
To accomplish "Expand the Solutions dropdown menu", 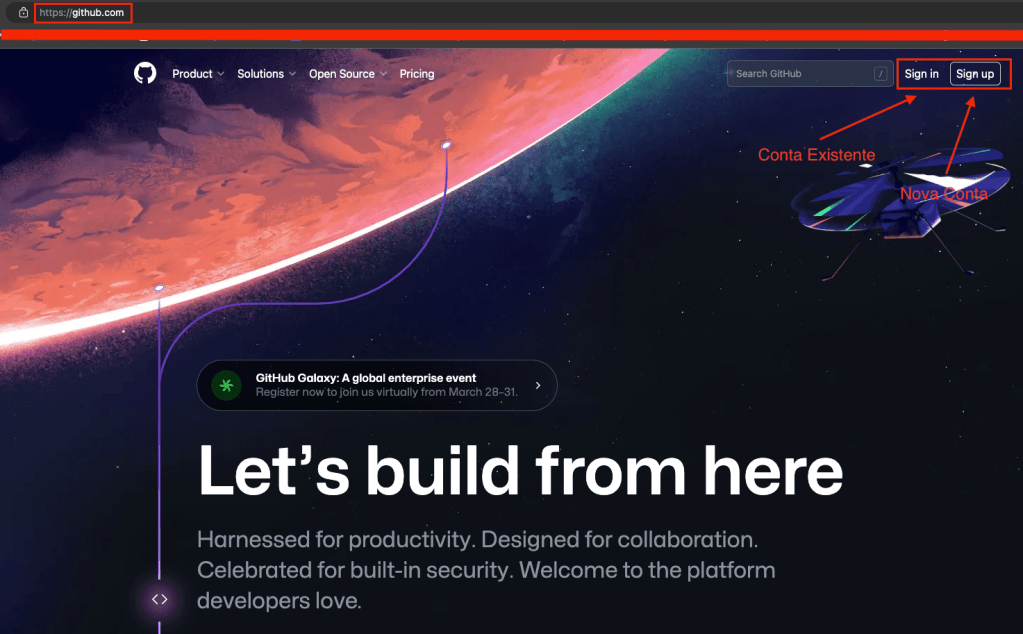I will point(266,74).
